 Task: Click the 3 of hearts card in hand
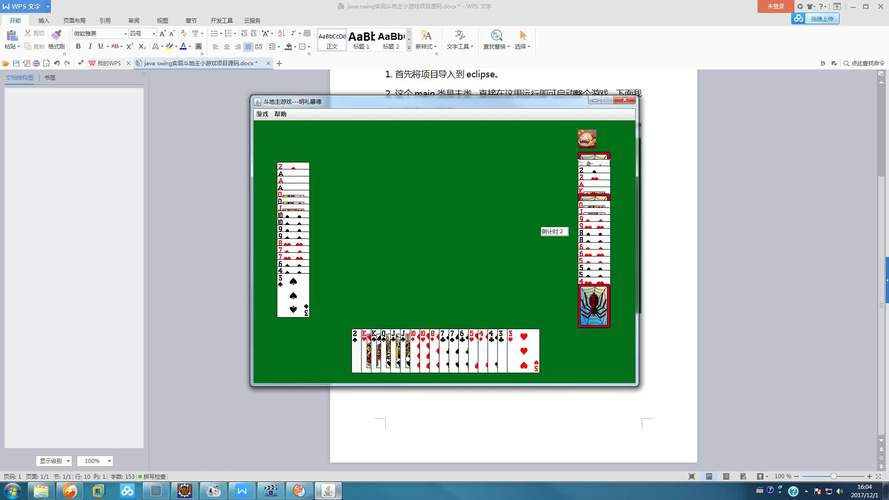click(523, 351)
